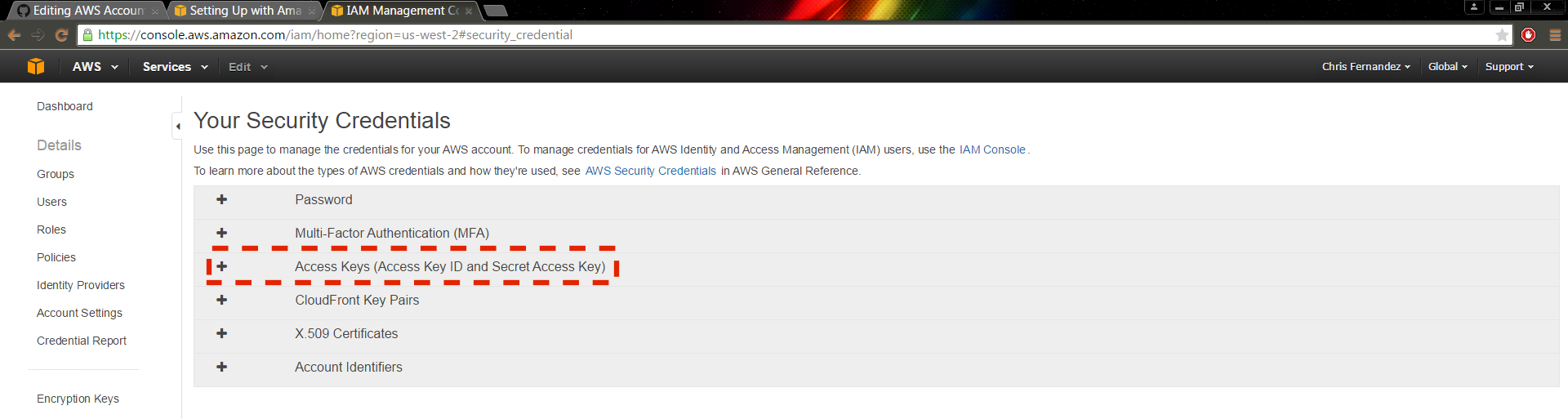Open Identity Providers in sidebar
1568x419 pixels.
tap(81, 286)
